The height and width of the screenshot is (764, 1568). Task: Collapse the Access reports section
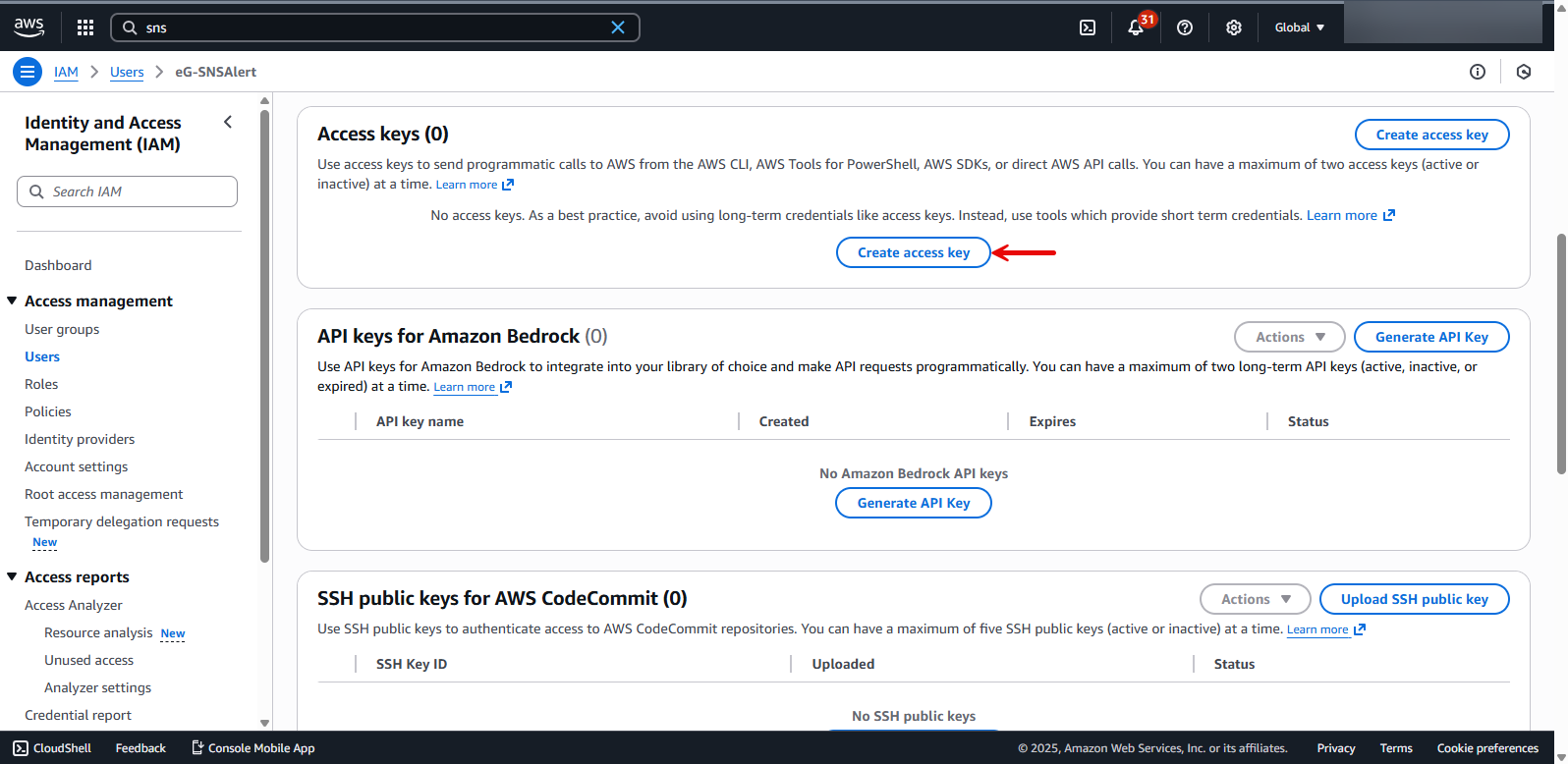tap(12, 577)
